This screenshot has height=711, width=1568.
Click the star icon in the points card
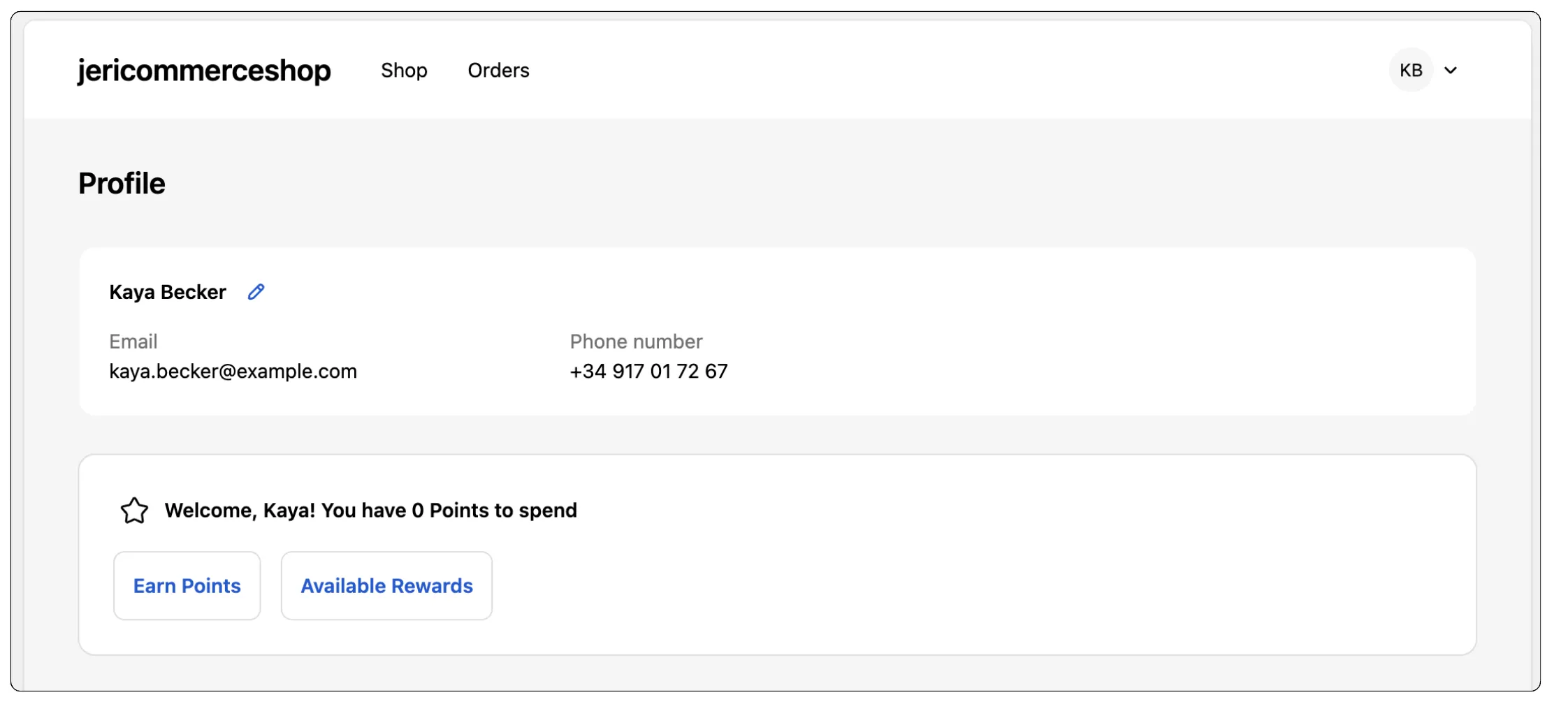click(x=134, y=511)
